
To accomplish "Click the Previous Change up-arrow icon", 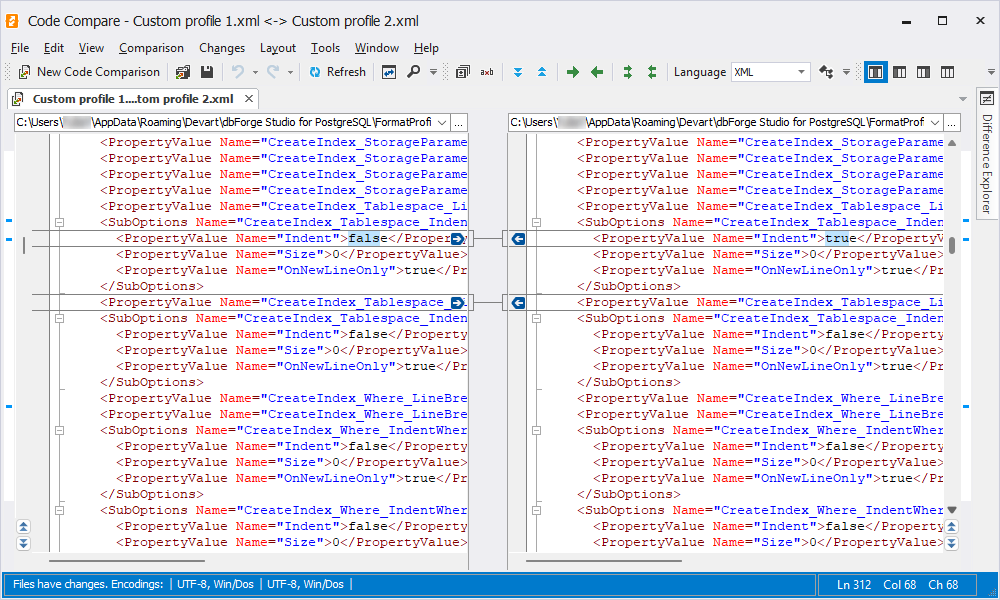I will (542, 72).
